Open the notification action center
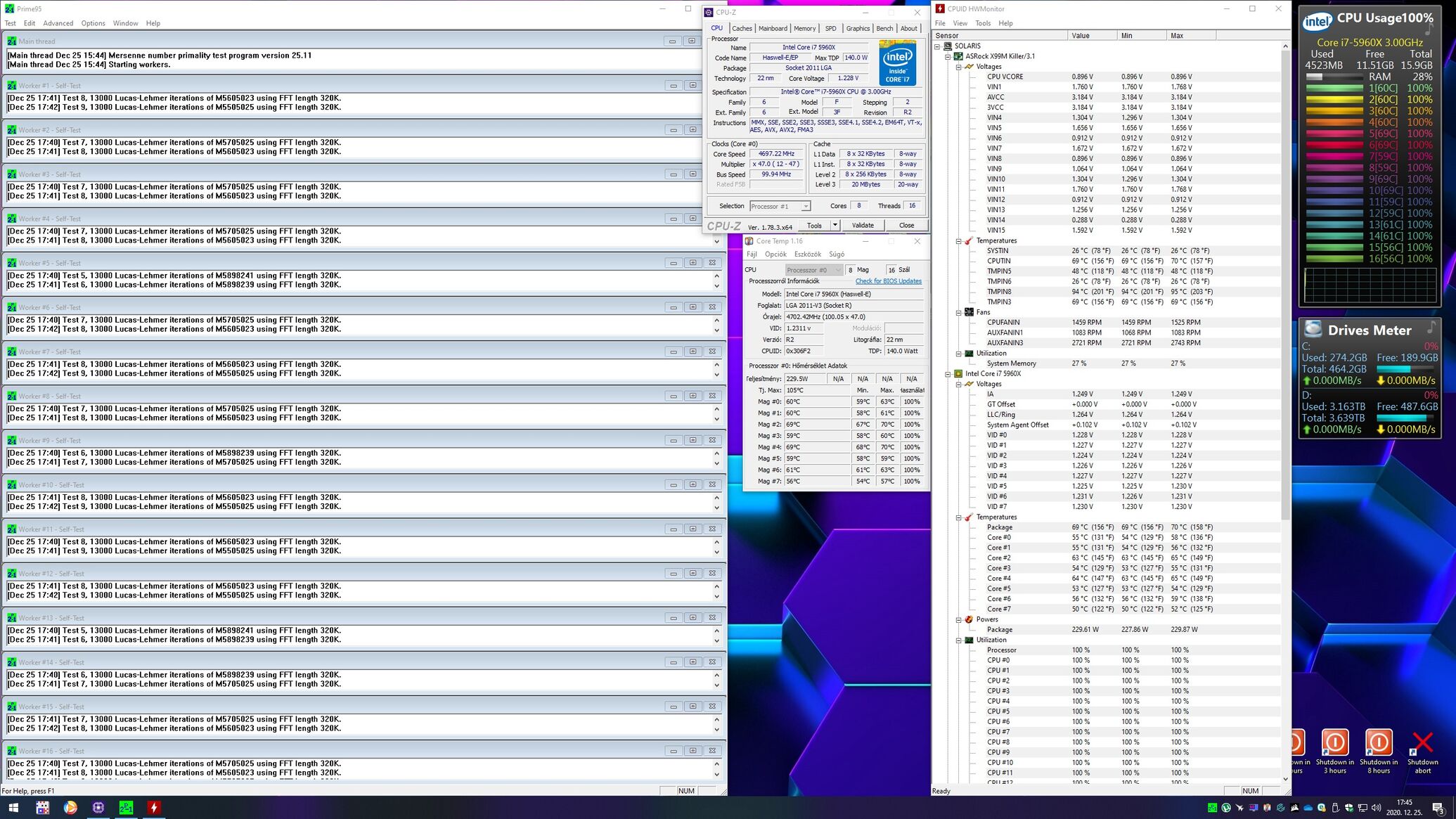 coord(1438,808)
